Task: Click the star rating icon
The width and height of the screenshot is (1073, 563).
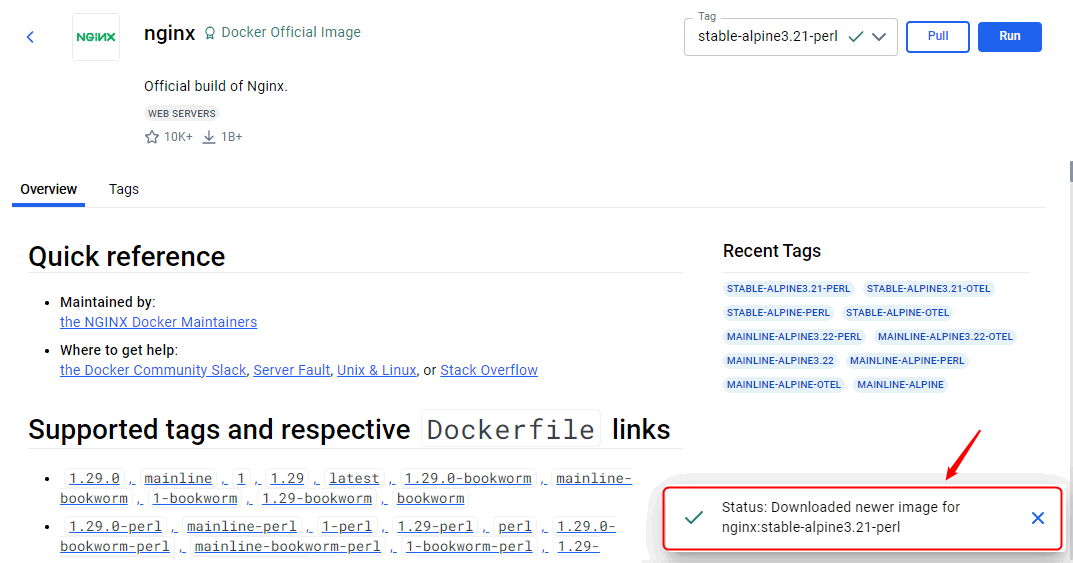Action: click(x=152, y=137)
